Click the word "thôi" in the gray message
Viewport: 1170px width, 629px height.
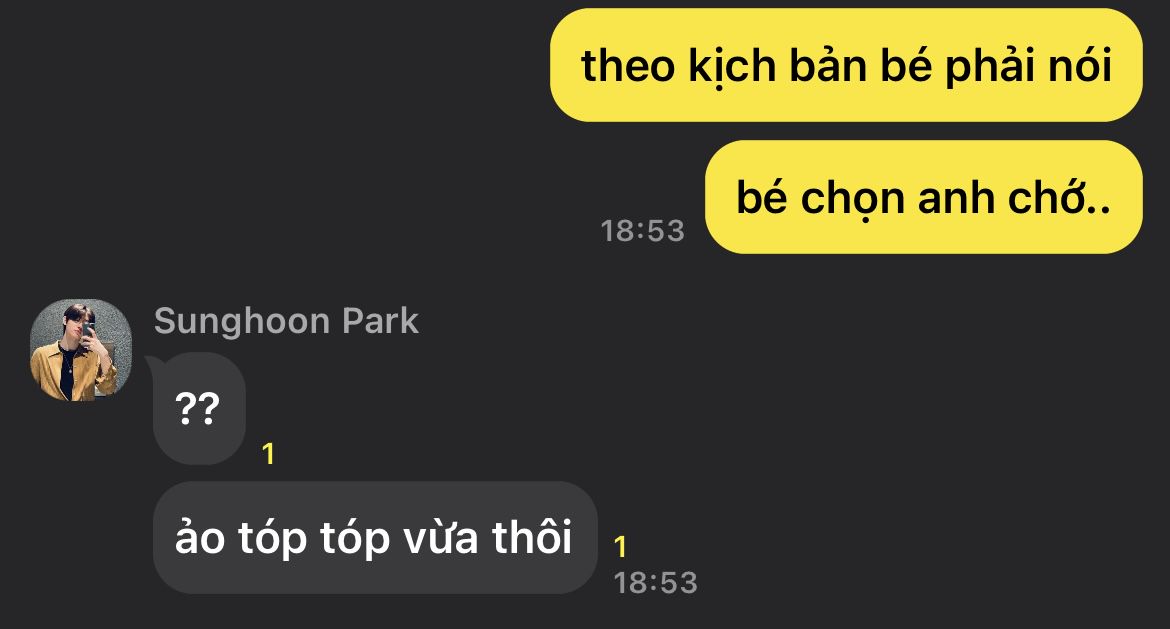coord(531,537)
